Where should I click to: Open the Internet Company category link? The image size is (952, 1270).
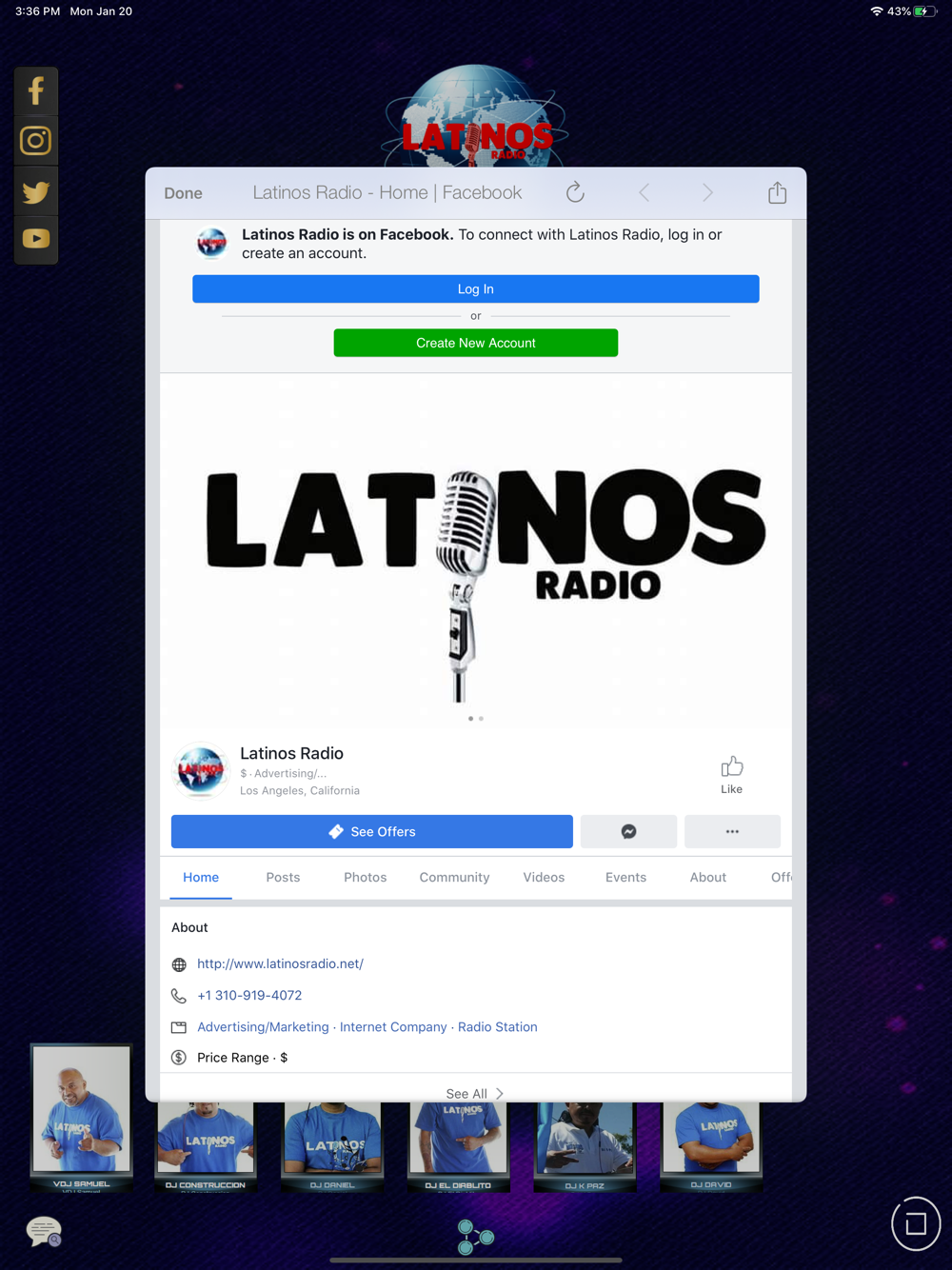393,1026
